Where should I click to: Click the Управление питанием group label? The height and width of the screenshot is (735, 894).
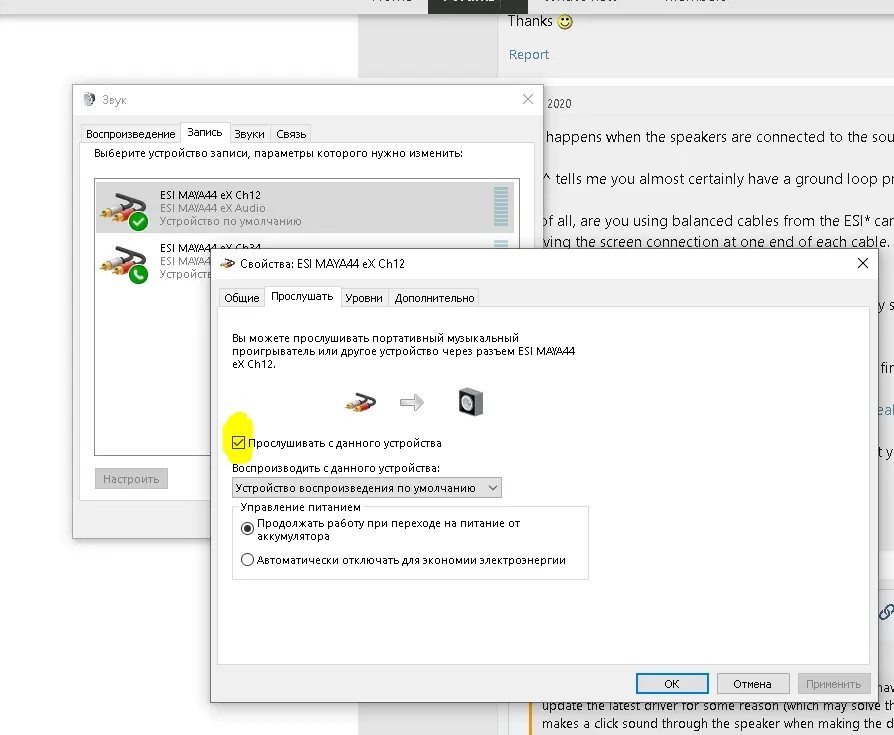[300, 507]
